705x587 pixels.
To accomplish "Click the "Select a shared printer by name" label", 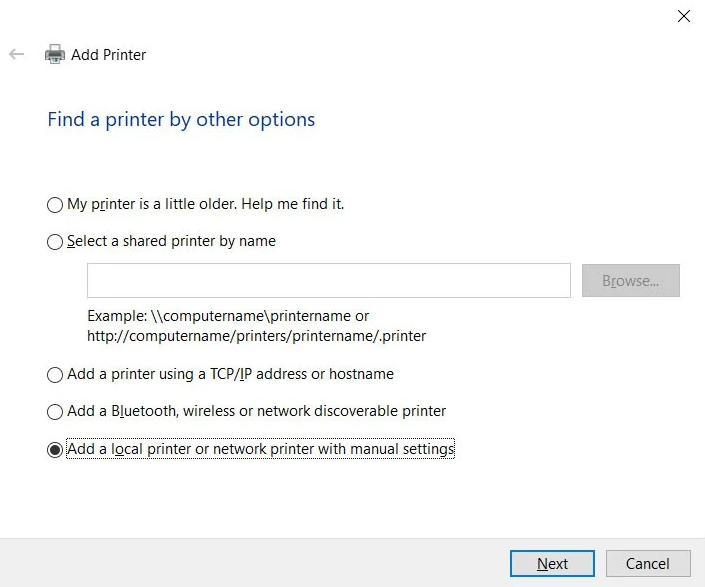I will [171, 241].
